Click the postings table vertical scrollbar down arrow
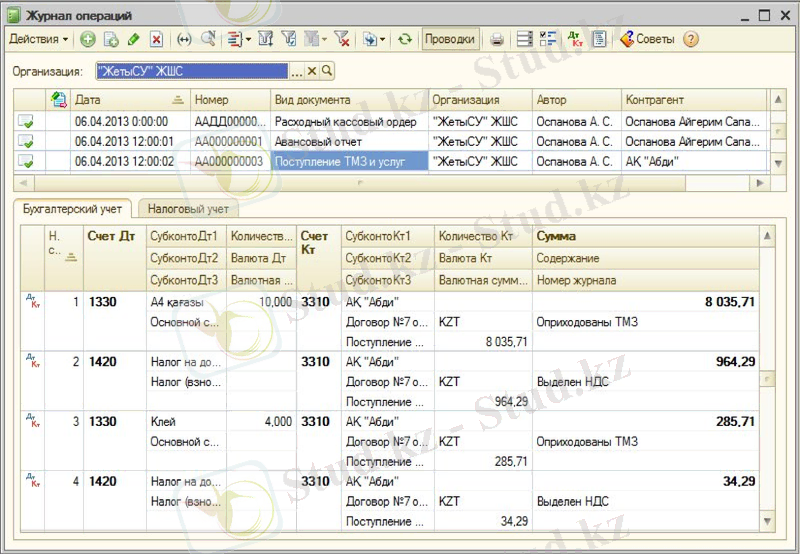Image resolution: width=800 pixels, height=554 pixels. tap(767, 523)
